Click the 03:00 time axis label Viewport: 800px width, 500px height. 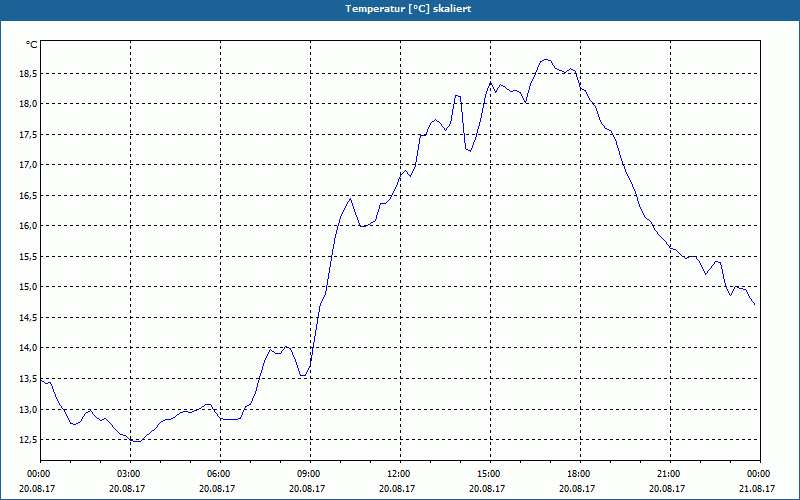[131, 474]
